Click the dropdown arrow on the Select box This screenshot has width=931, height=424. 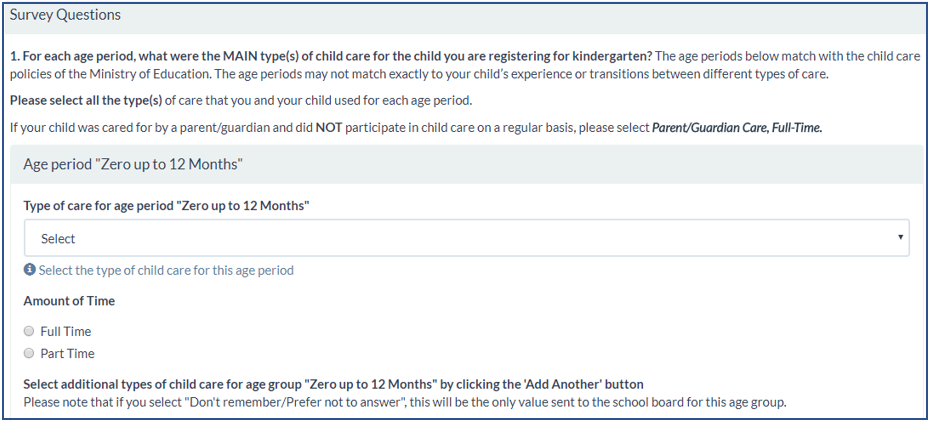900,238
